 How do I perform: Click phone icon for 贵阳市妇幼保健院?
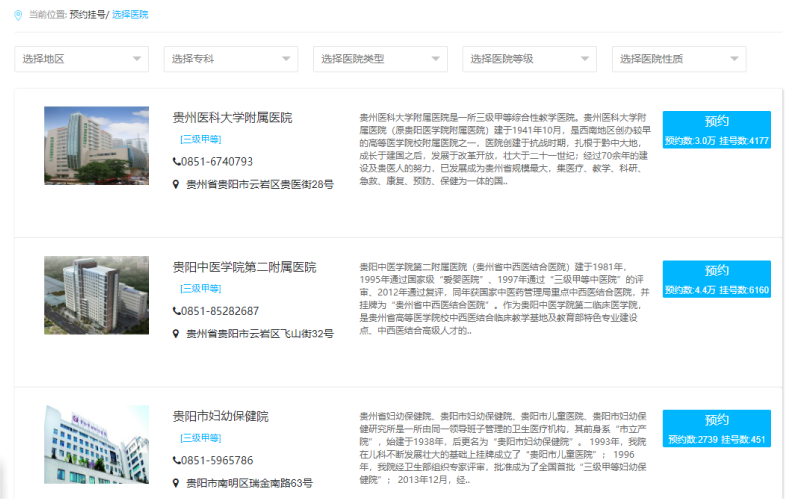pyautogui.click(x=177, y=461)
